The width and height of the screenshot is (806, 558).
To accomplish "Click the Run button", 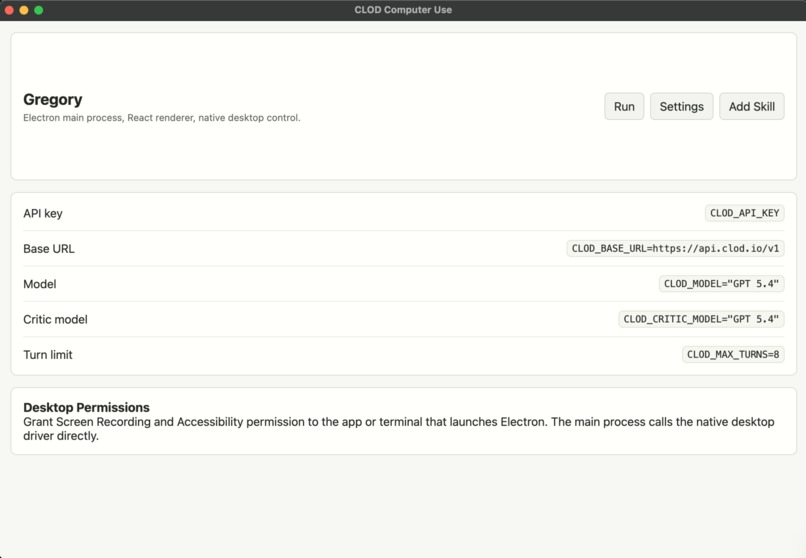I will [x=624, y=106].
